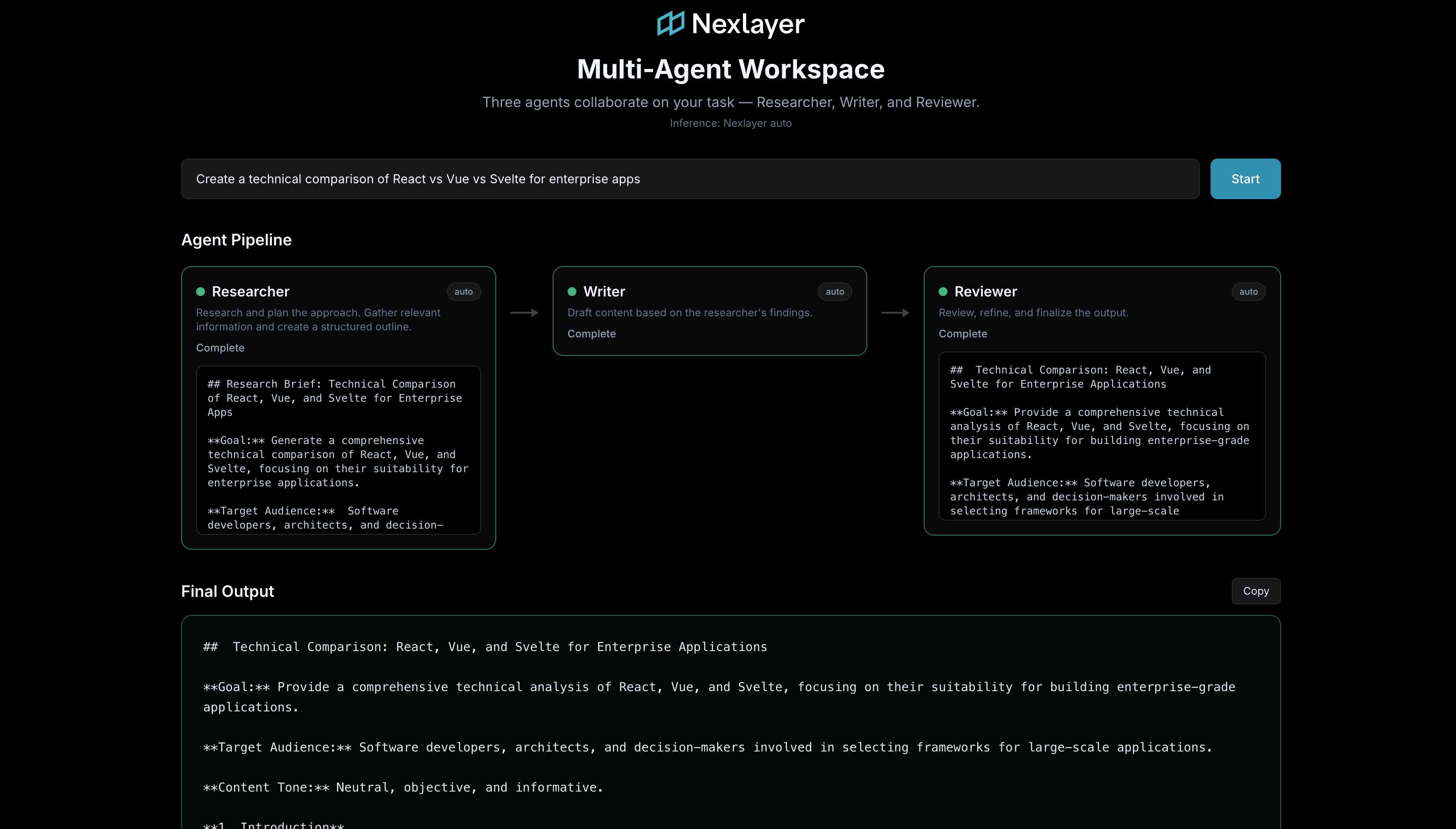Viewport: 1456px width, 829px height.
Task: Click the Researcher green status dot
Action: click(x=201, y=292)
